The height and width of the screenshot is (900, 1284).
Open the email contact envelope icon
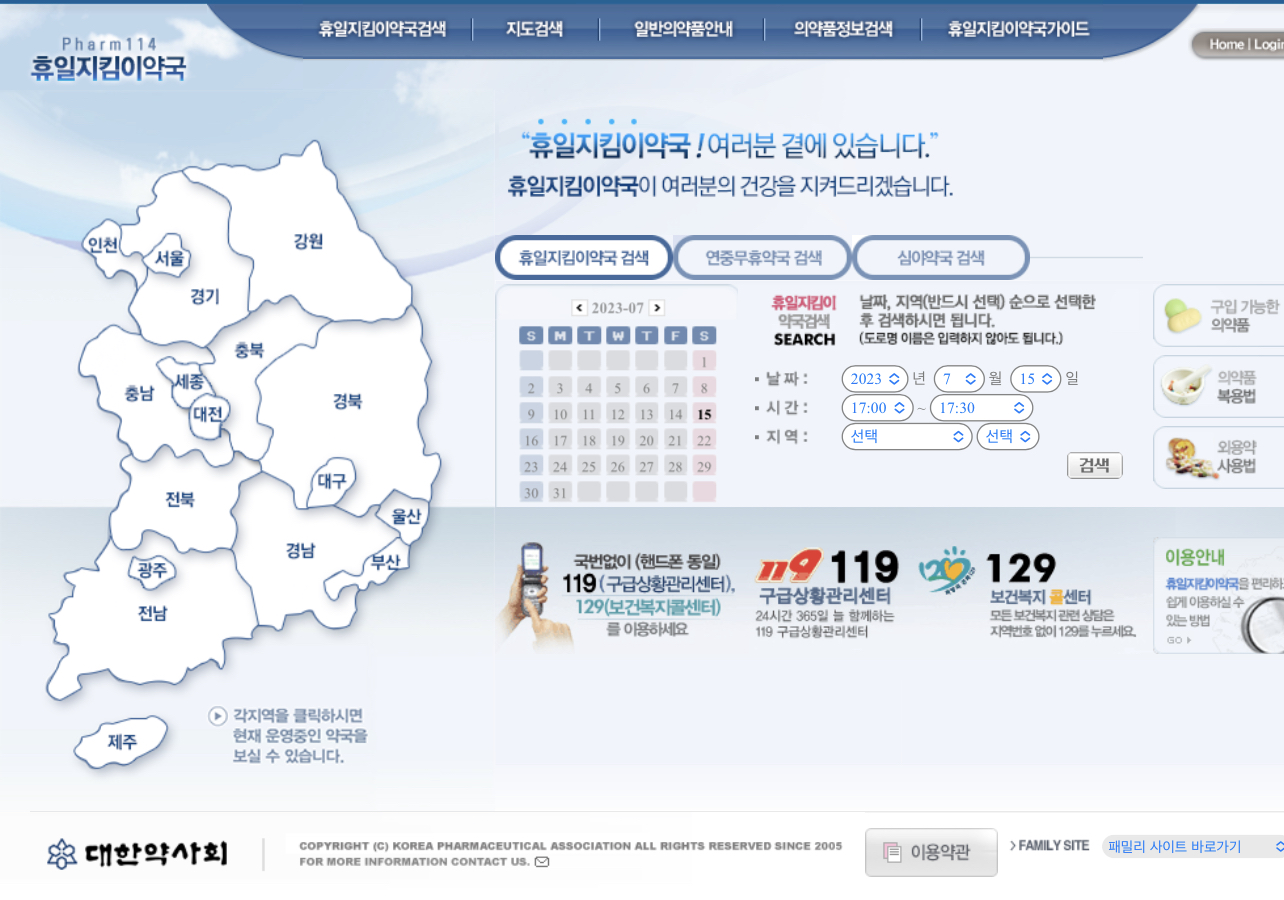(x=542, y=862)
